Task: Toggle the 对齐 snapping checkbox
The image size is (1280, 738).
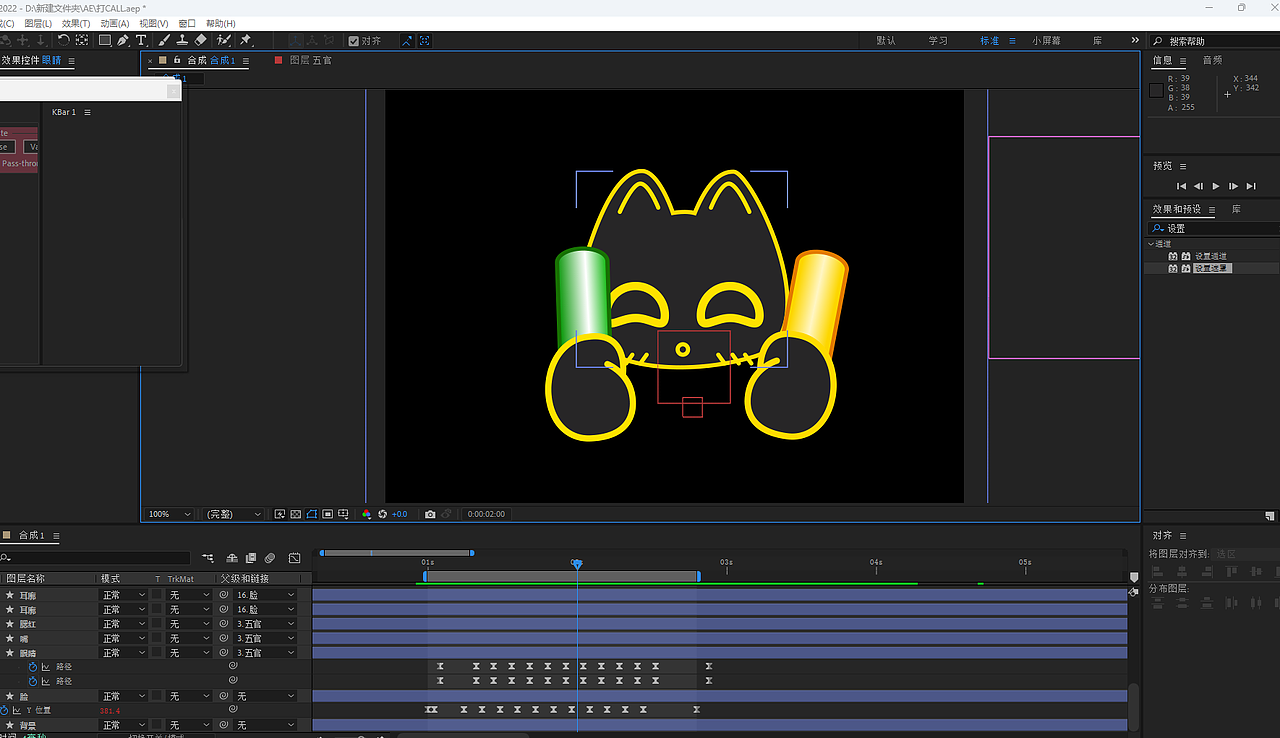Action: coord(354,41)
